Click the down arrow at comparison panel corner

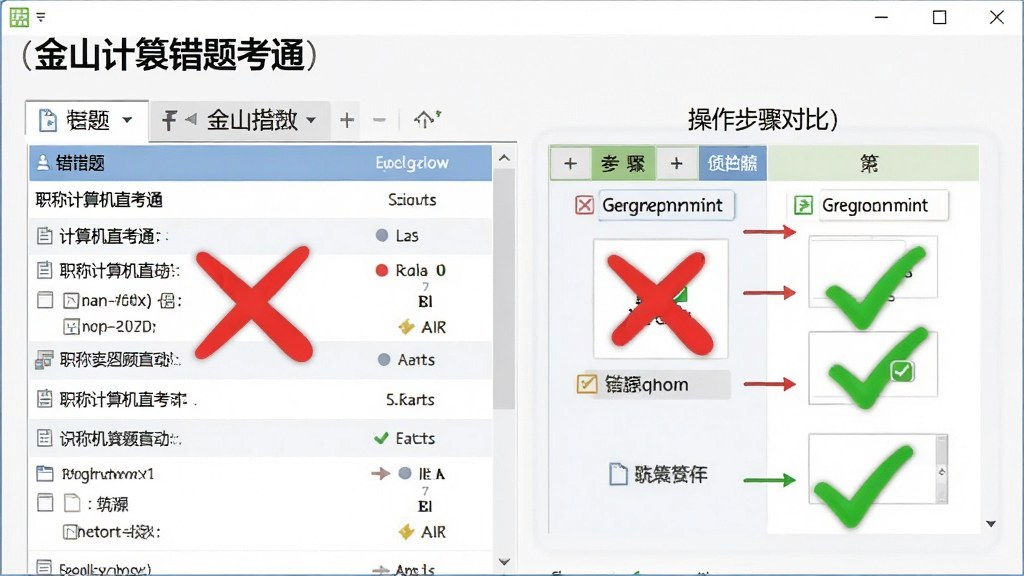pos(991,524)
